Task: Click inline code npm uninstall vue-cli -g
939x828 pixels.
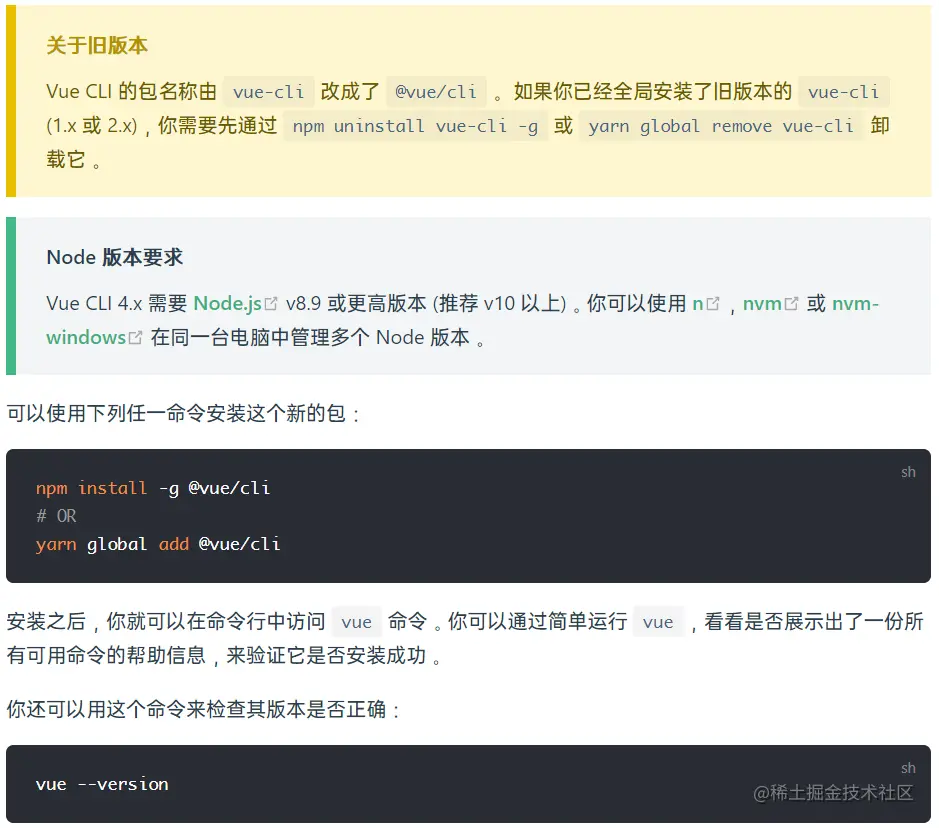Action: [x=415, y=126]
